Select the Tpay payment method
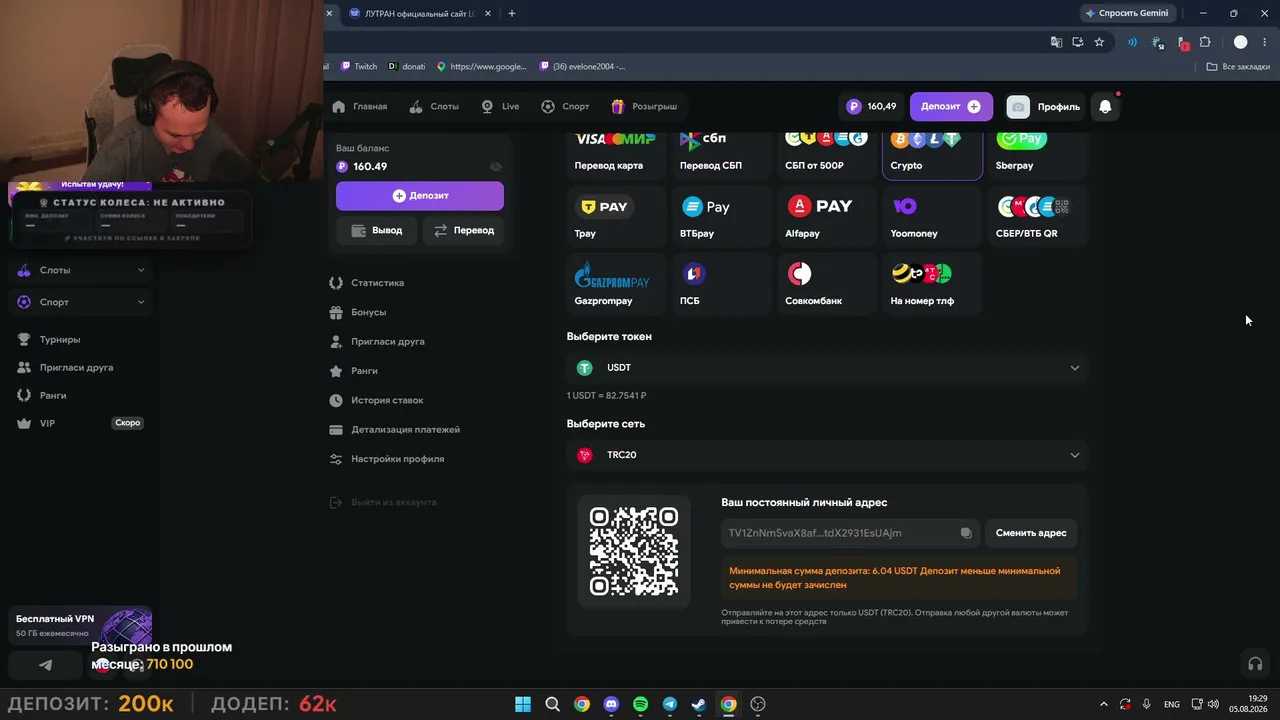This screenshot has width=1280, height=720. point(616,217)
